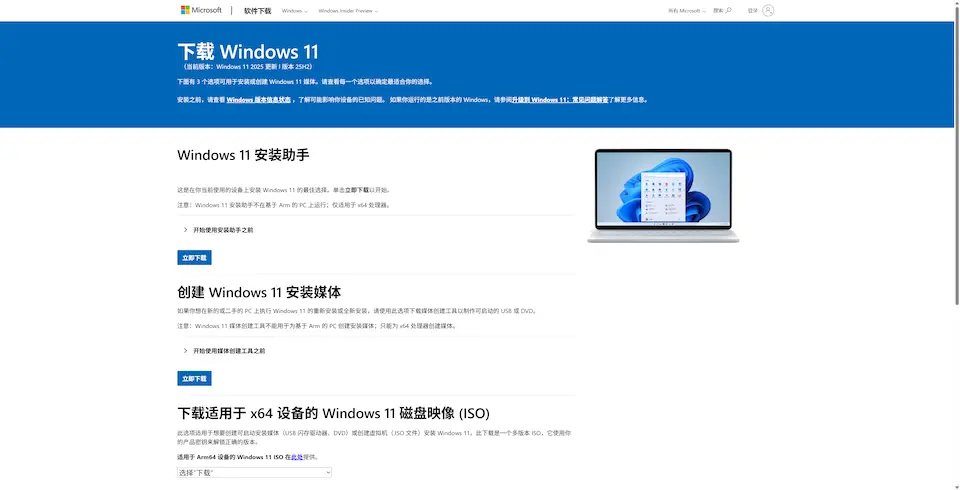Screen dimensions: 960x490
Task: Click the 下载 Windows 11 heading
Action: point(248,52)
